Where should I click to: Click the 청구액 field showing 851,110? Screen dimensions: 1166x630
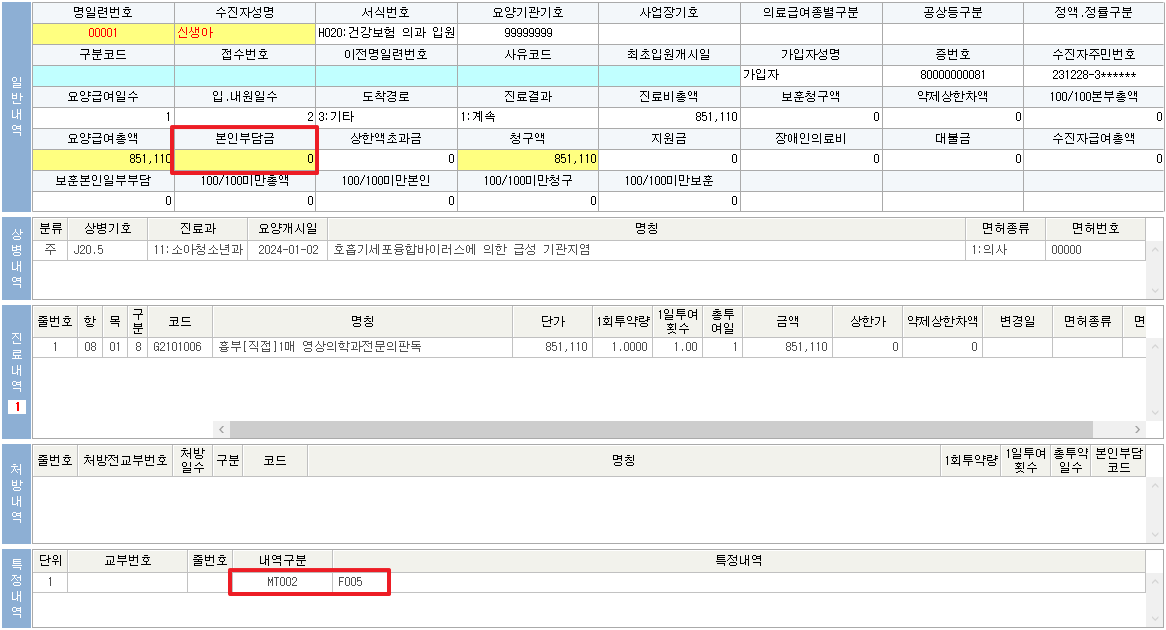pyautogui.click(x=528, y=159)
